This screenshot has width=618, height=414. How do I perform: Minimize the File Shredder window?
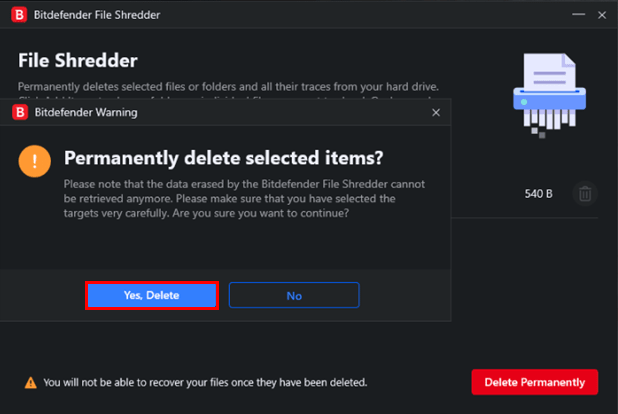pos(578,15)
